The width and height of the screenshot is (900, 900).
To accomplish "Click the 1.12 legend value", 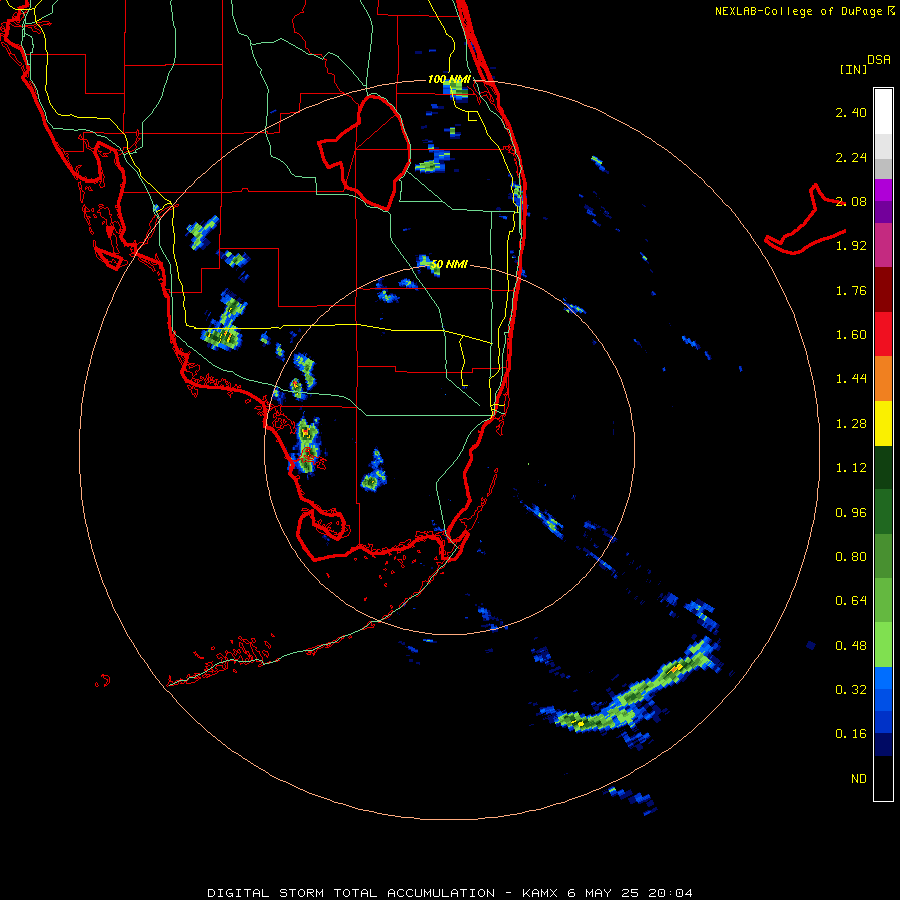I will (x=851, y=468).
